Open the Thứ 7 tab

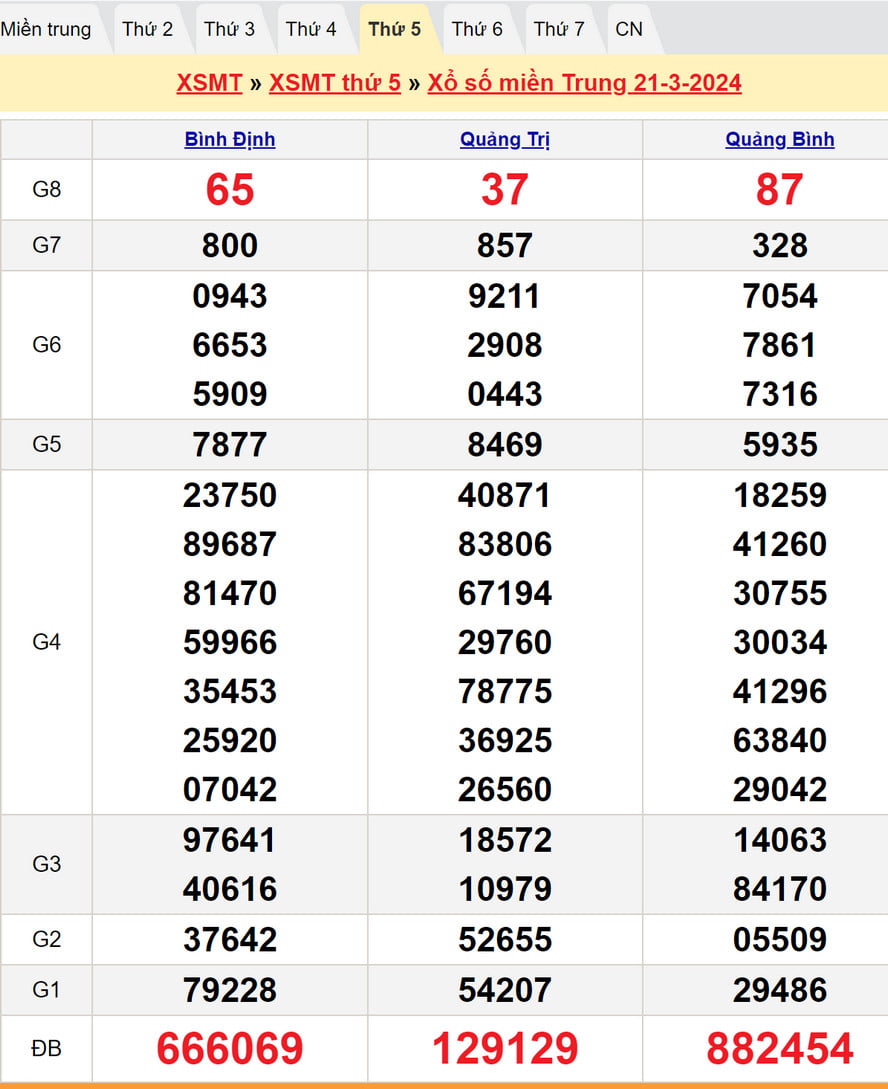559,29
